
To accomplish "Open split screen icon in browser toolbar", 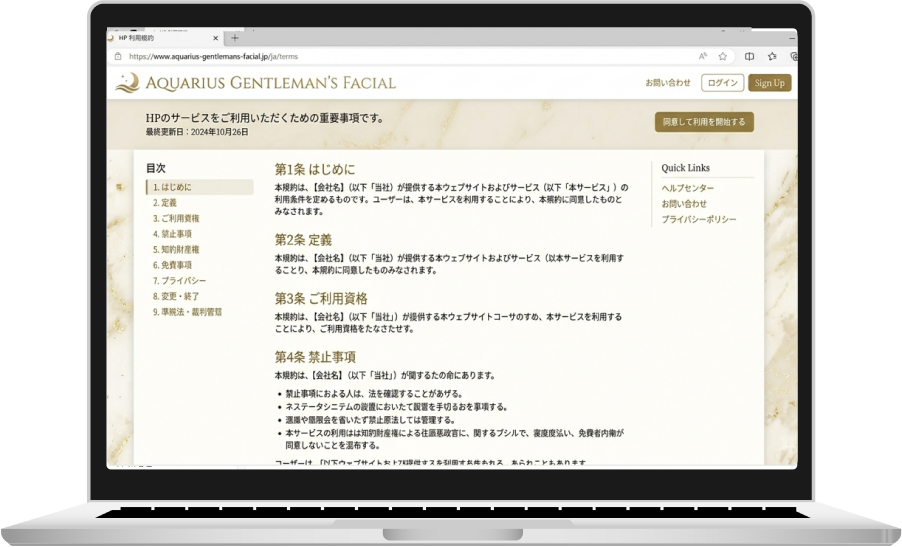I will 749,56.
